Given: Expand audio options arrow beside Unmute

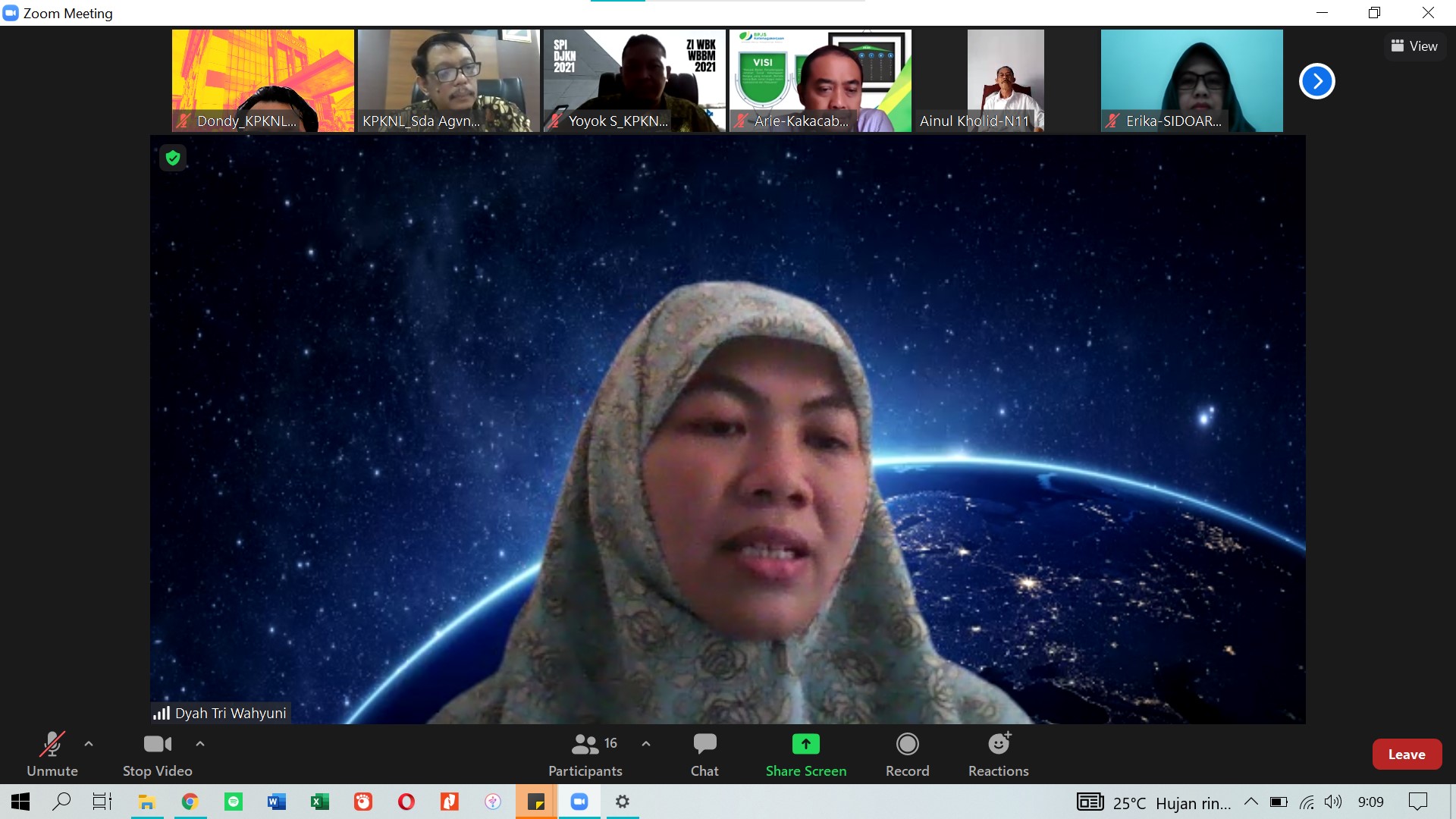Looking at the screenshot, I should (x=89, y=744).
